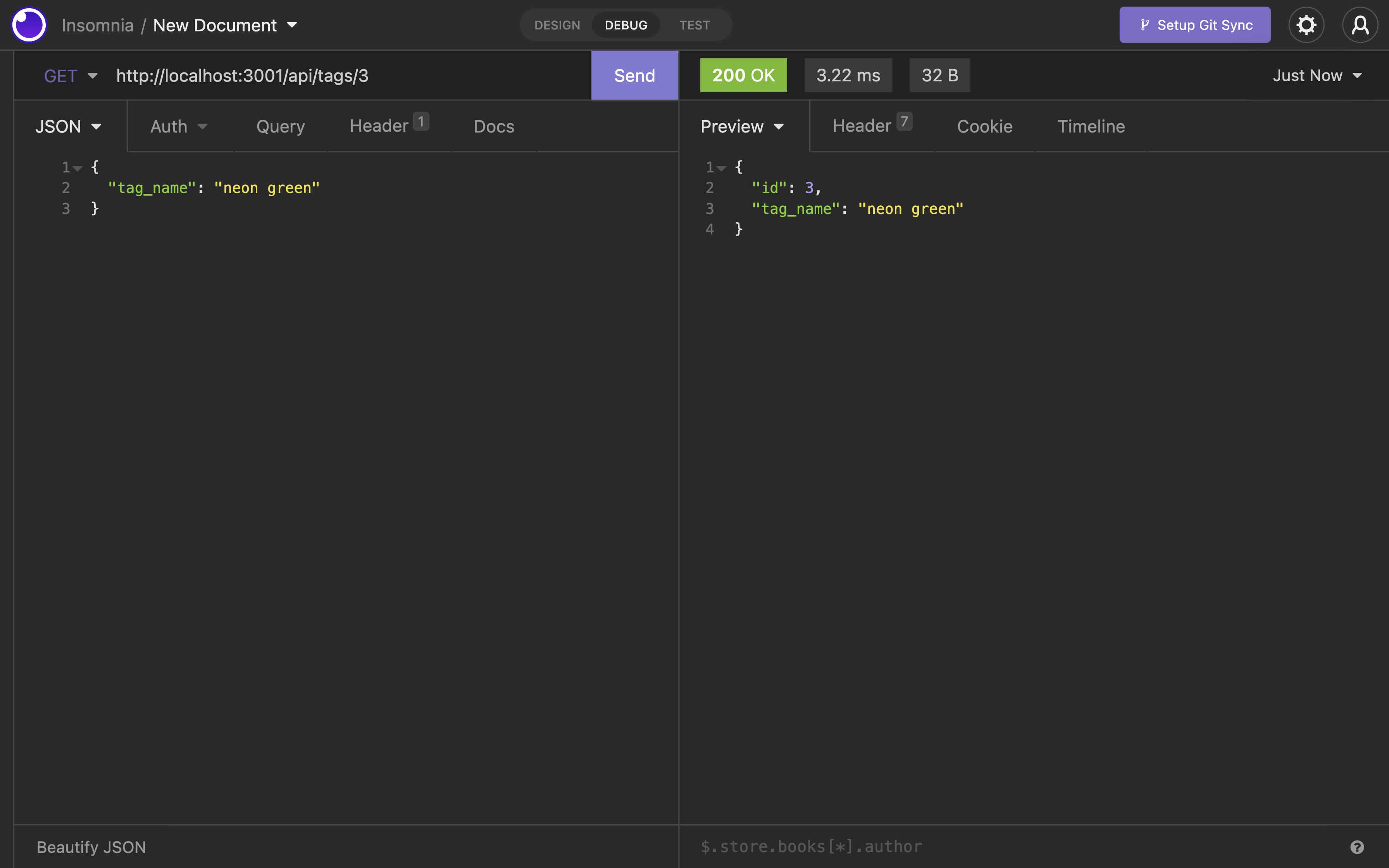
Task: Switch to TEST mode
Action: (x=694, y=25)
